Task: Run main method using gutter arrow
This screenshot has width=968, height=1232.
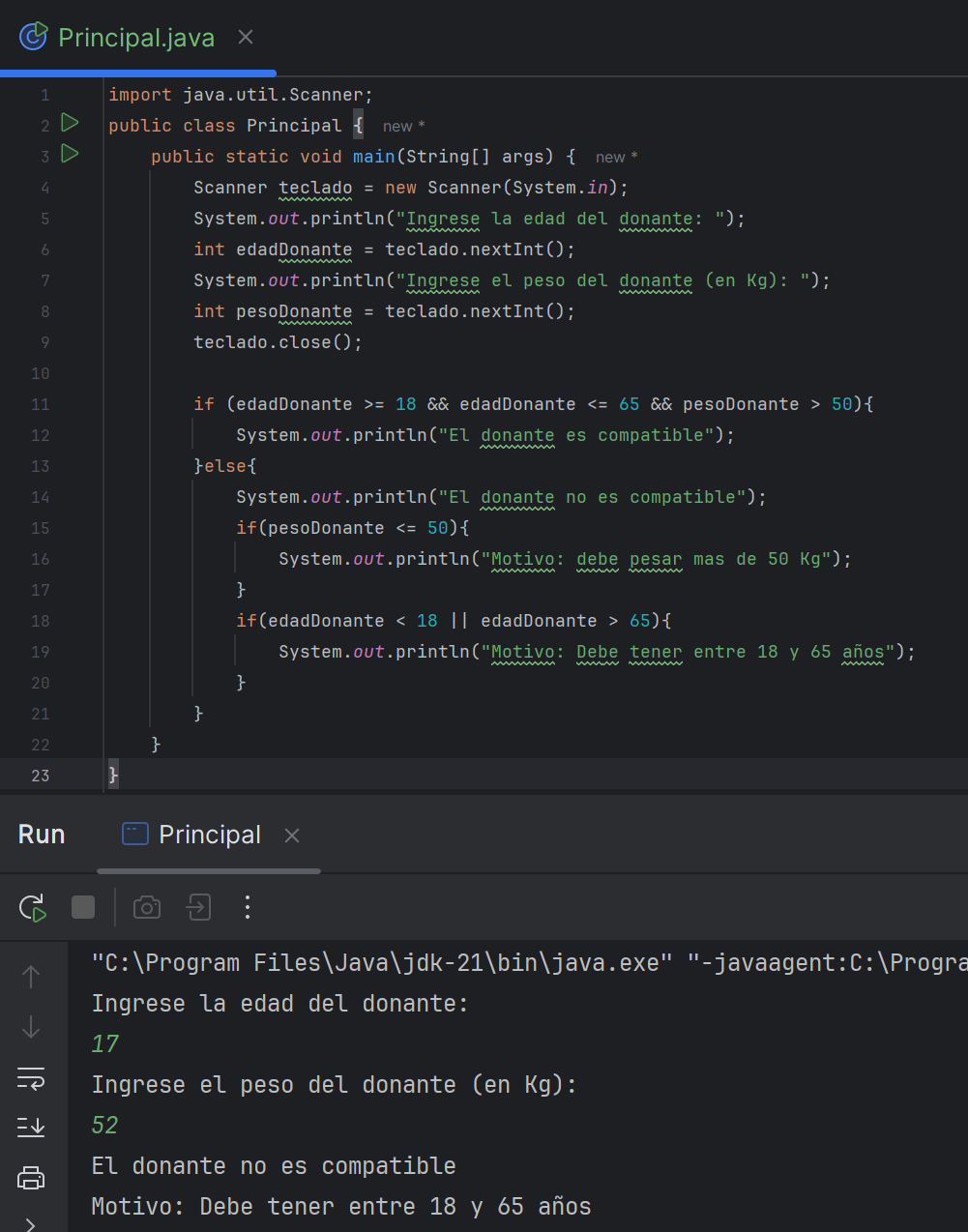Action: click(70, 154)
